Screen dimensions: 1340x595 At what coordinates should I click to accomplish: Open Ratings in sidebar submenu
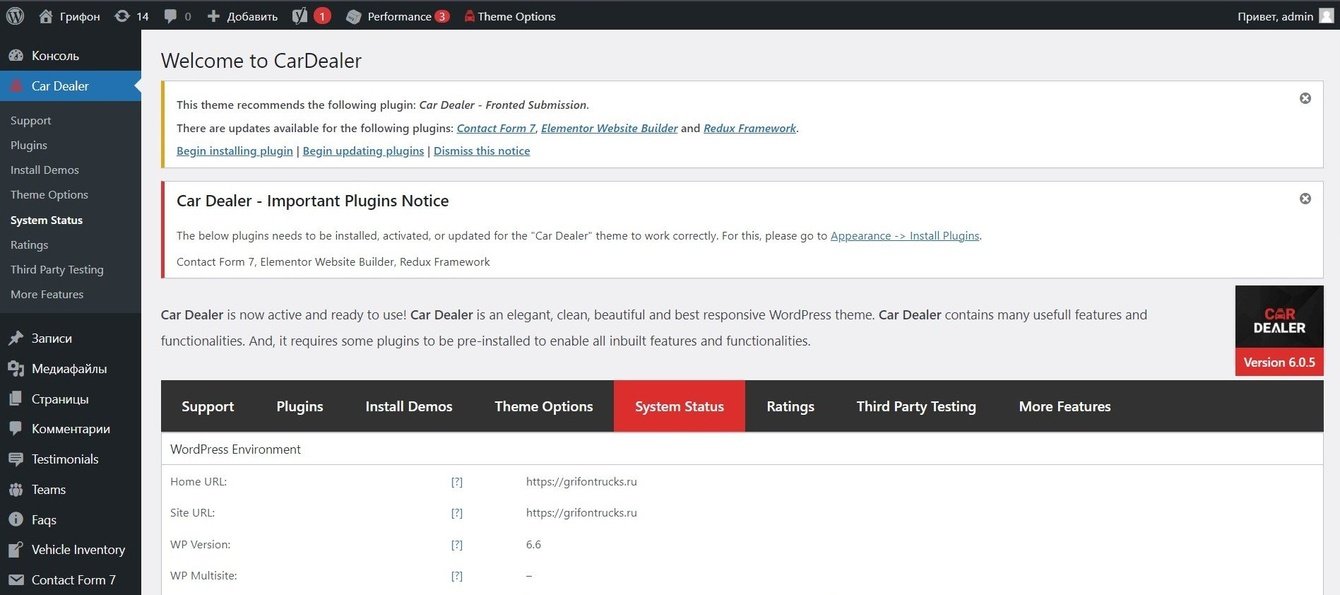(29, 245)
